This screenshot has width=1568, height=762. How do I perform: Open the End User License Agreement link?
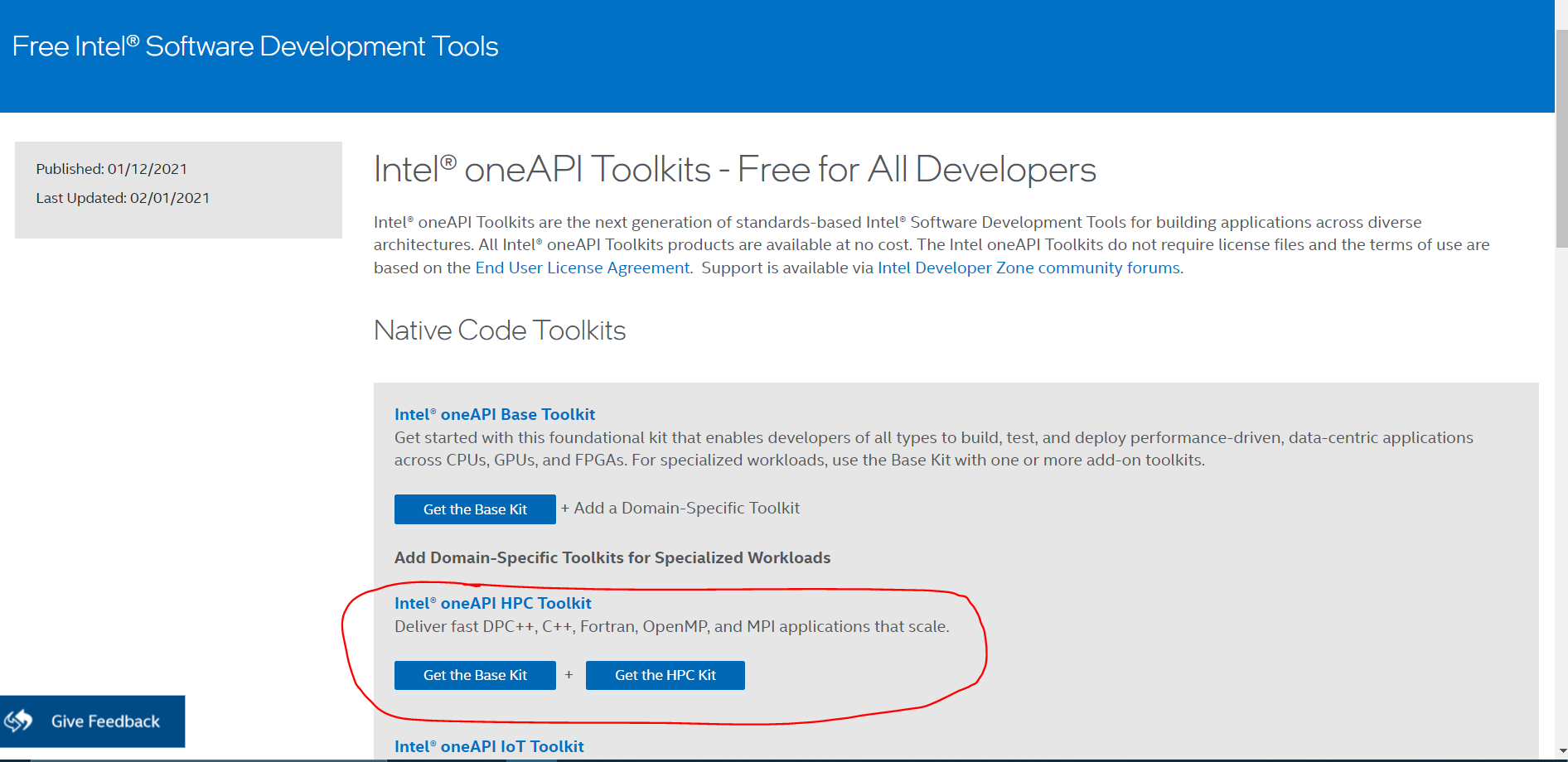(x=582, y=268)
